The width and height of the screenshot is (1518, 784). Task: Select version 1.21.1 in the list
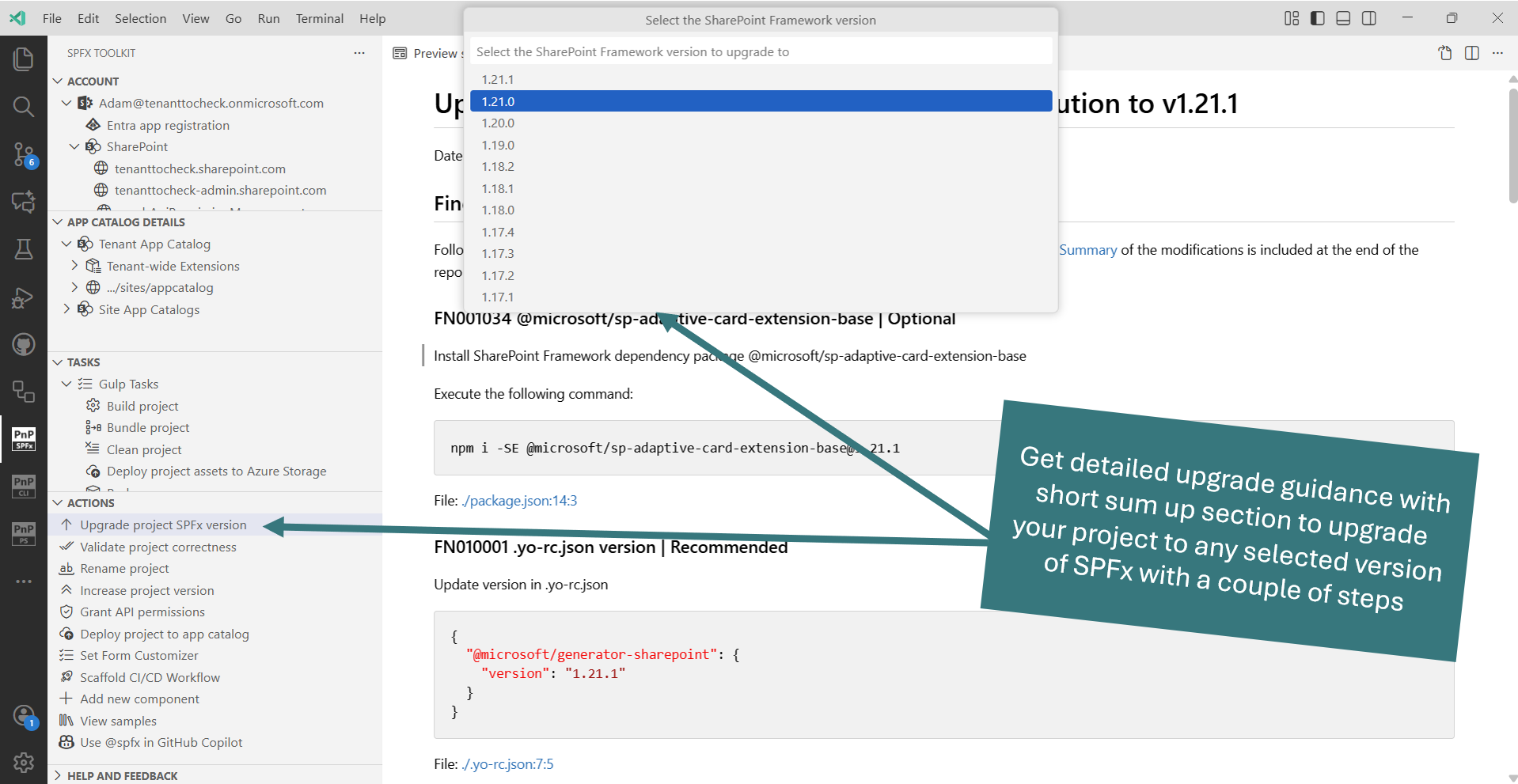pos(761,79)
